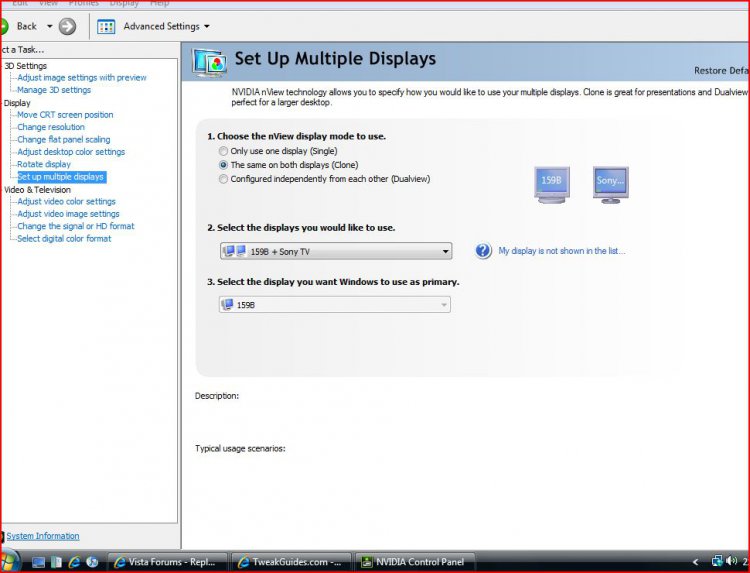Click the gray Forward arrow button

(67, 26)
